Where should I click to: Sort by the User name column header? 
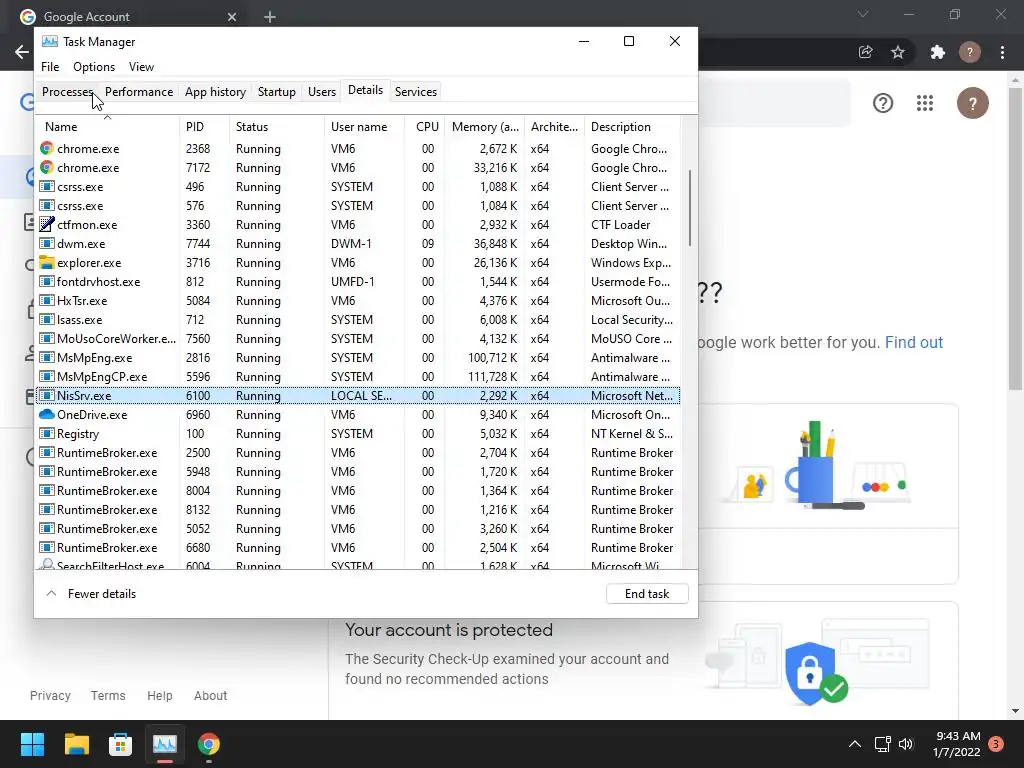(364, 127)
